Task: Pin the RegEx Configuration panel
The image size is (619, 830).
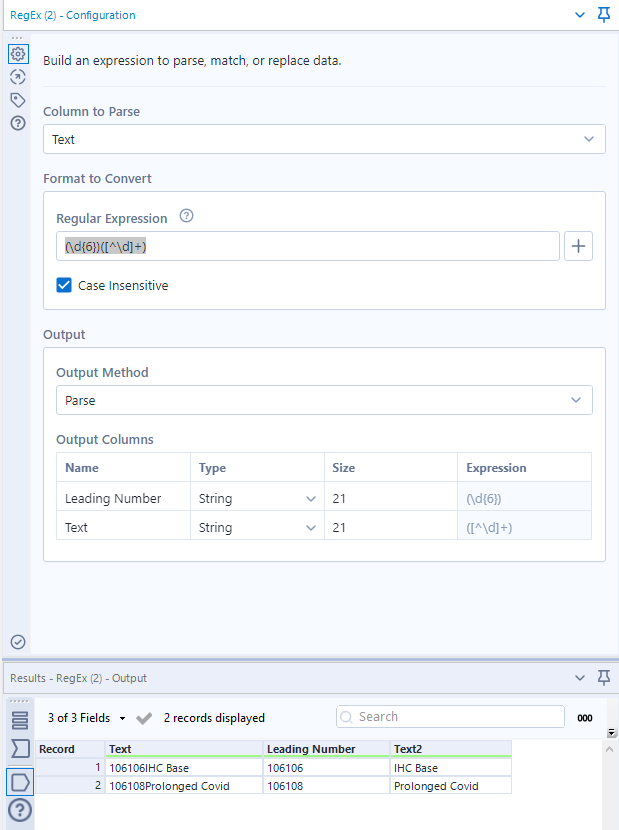Action: (604, 16)
